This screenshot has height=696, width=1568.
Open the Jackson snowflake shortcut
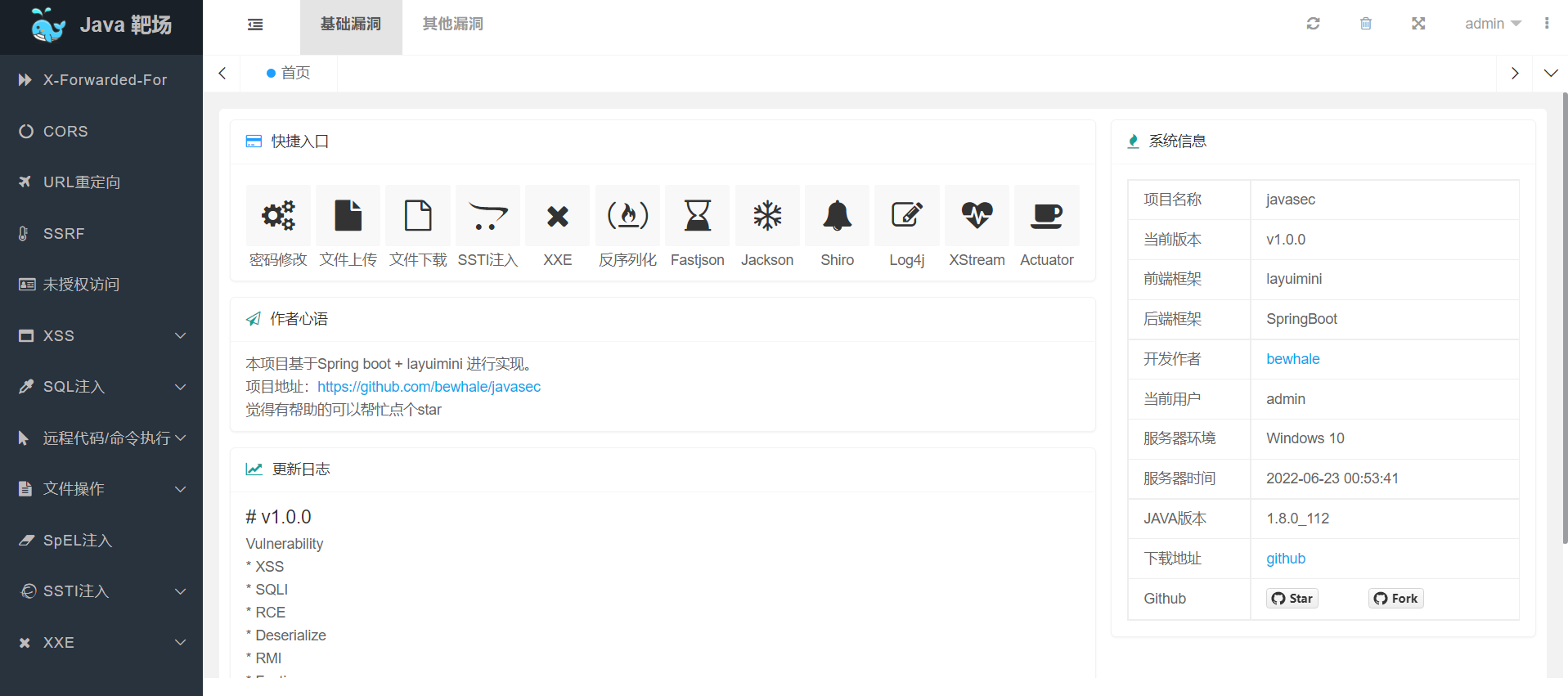tap(767, 216)
